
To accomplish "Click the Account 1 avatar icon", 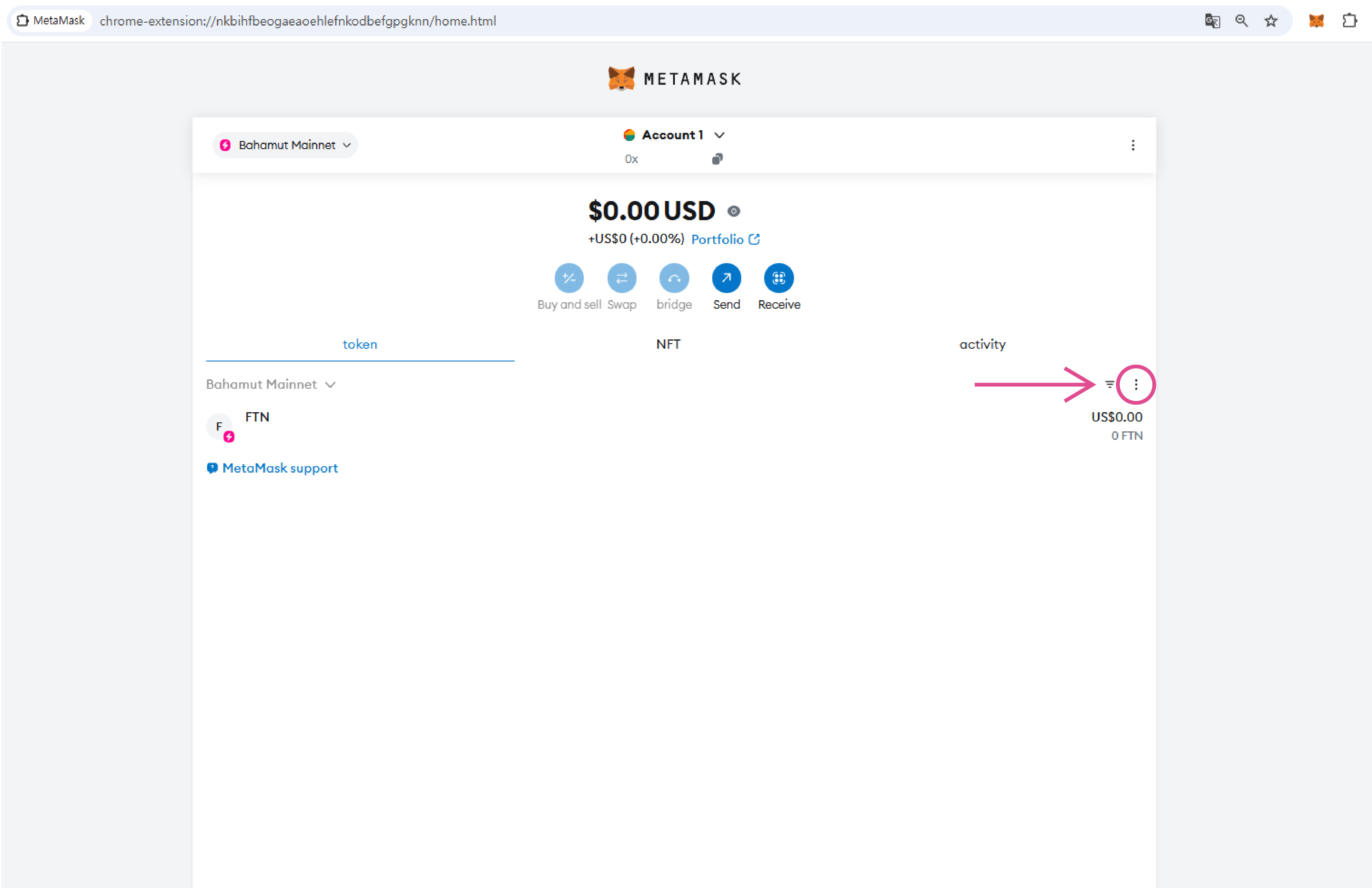I will point(629,135).
